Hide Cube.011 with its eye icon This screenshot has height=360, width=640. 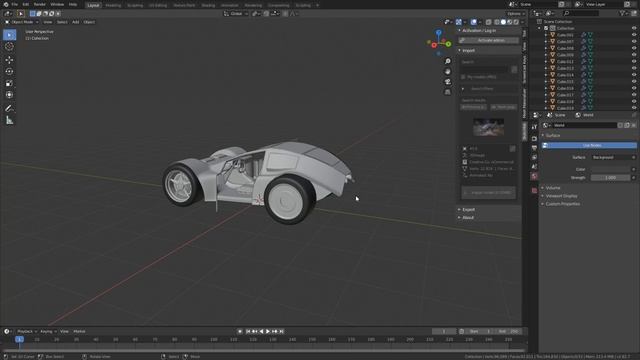click(x=634, y=62)
